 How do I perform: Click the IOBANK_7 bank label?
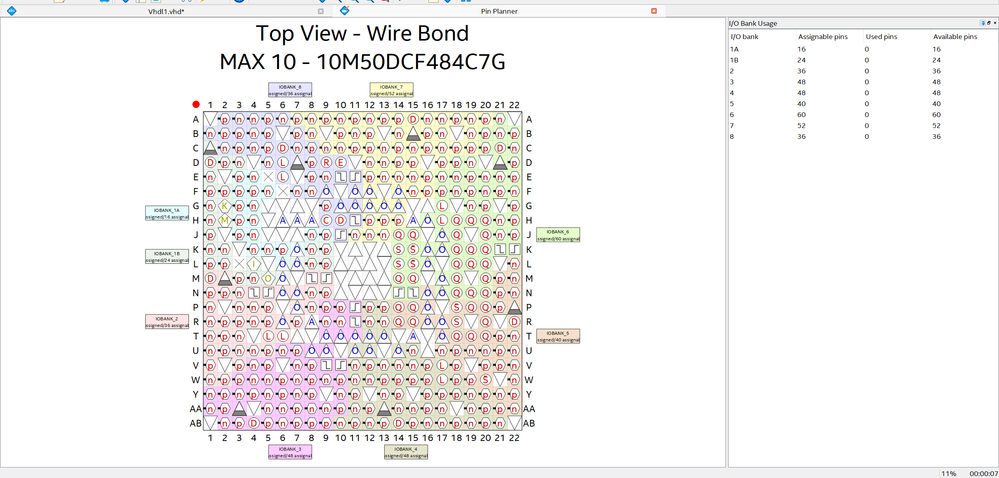pyautogui.click(x=391, y=90)
